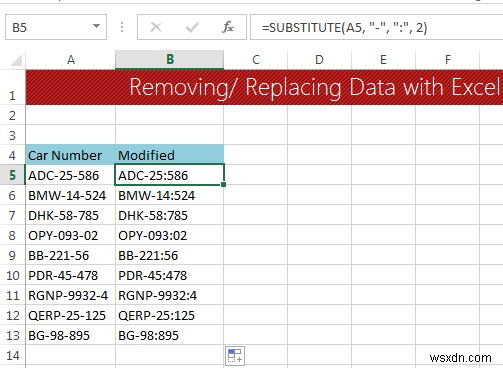This screenshot has height=368, width=503.
Task: Select cell containing ADC-25-586
Action: [71, 175]
